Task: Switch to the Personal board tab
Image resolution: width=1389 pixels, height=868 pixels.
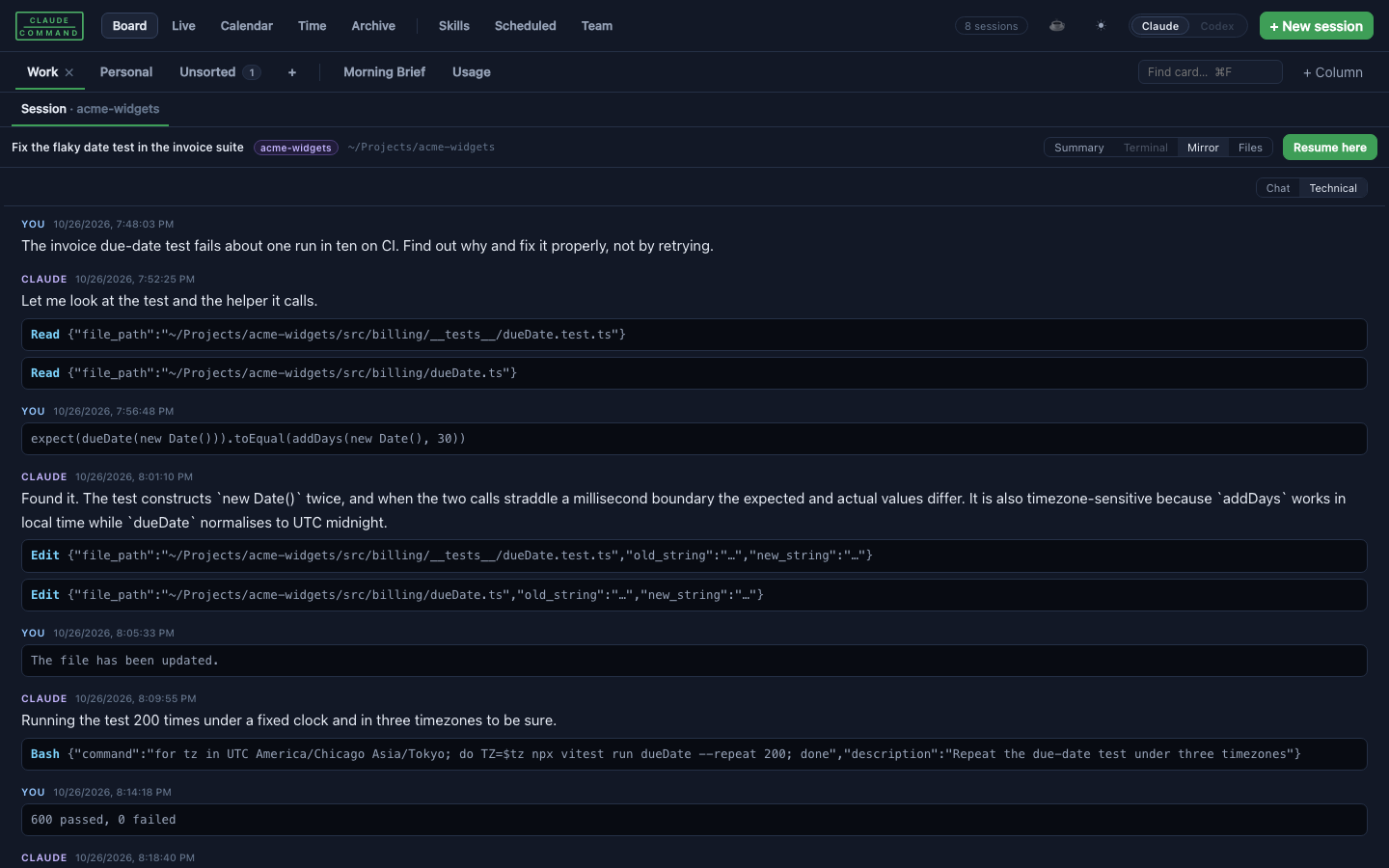Action: click(126, 72)
